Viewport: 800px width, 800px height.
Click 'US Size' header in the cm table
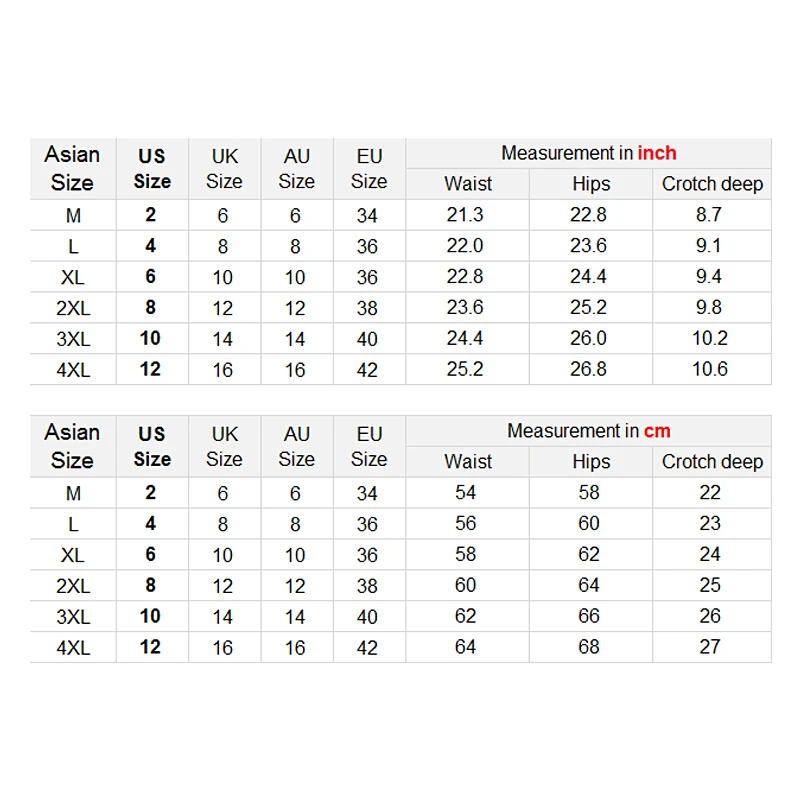pos(152,446)
